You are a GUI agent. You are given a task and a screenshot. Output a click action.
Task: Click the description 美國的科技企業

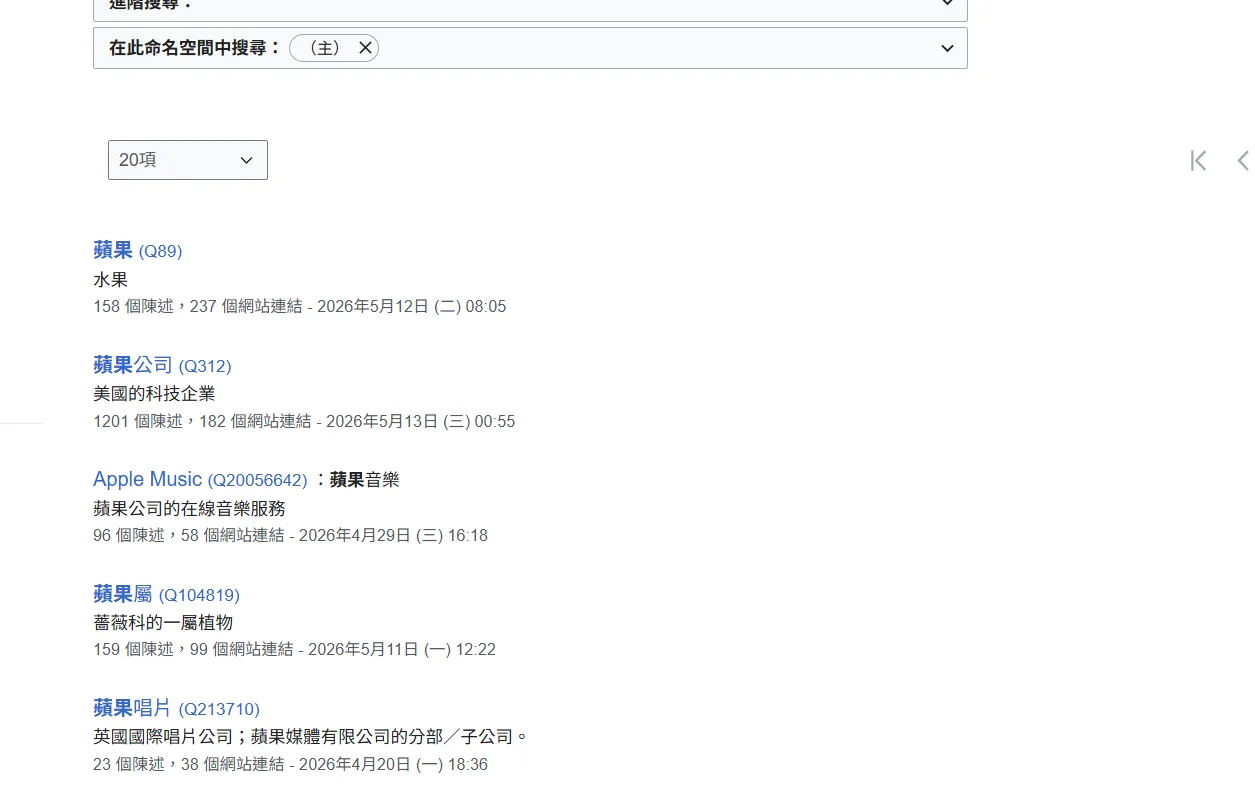tap(154, 394)
